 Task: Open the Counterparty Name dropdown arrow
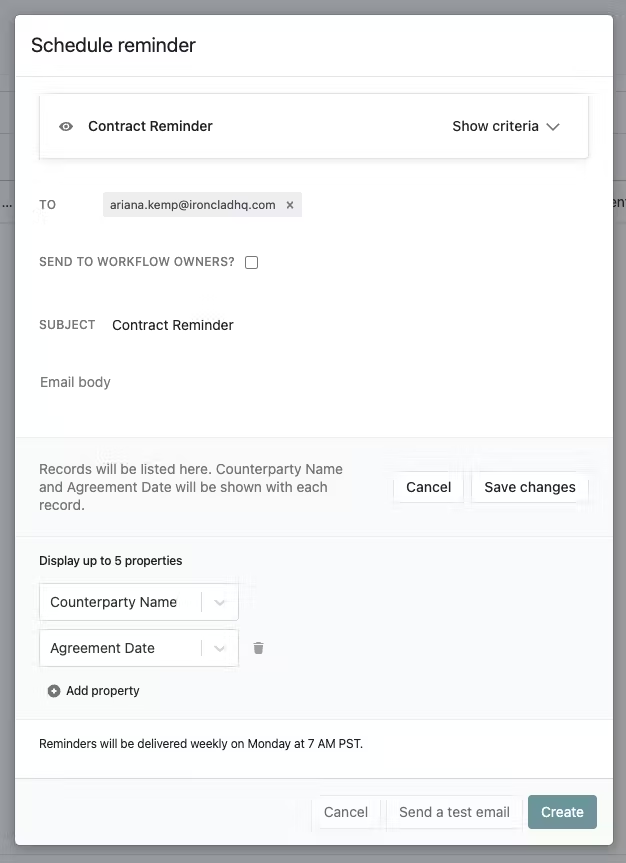pyautogui.click(x=220, y=602)
